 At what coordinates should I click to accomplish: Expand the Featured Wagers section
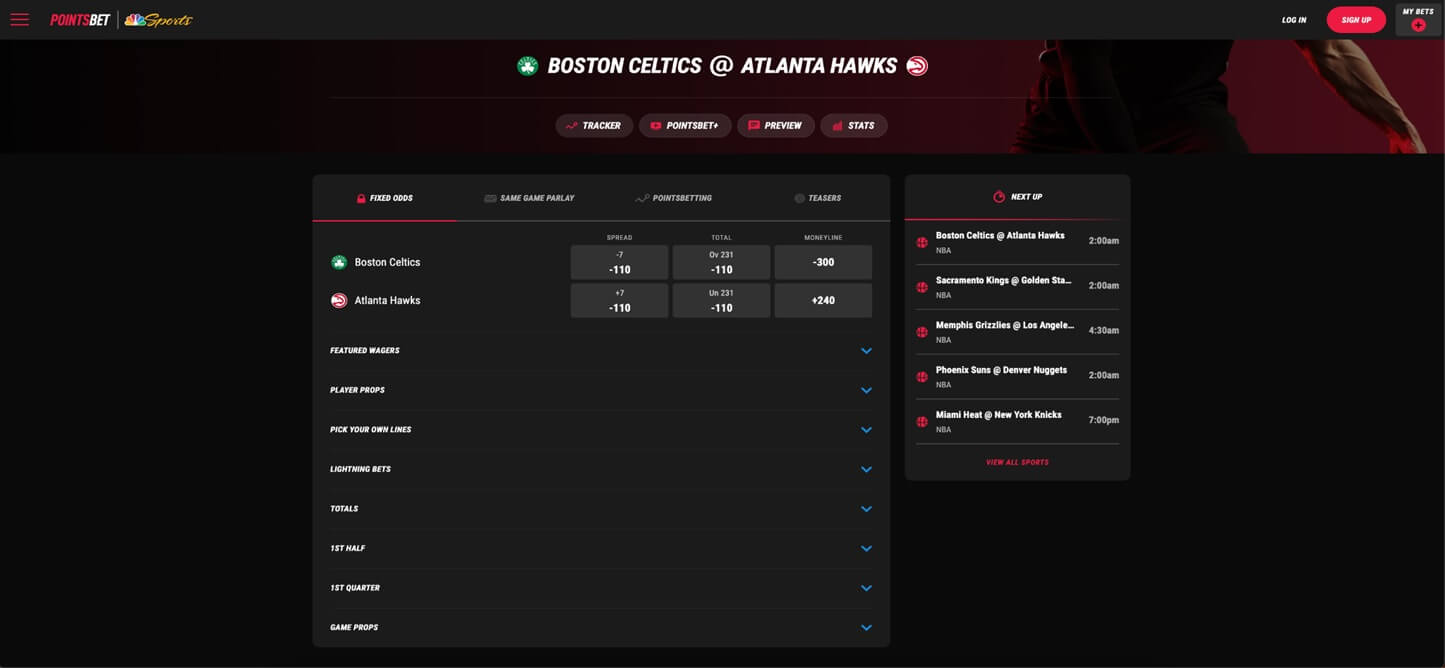601,351
